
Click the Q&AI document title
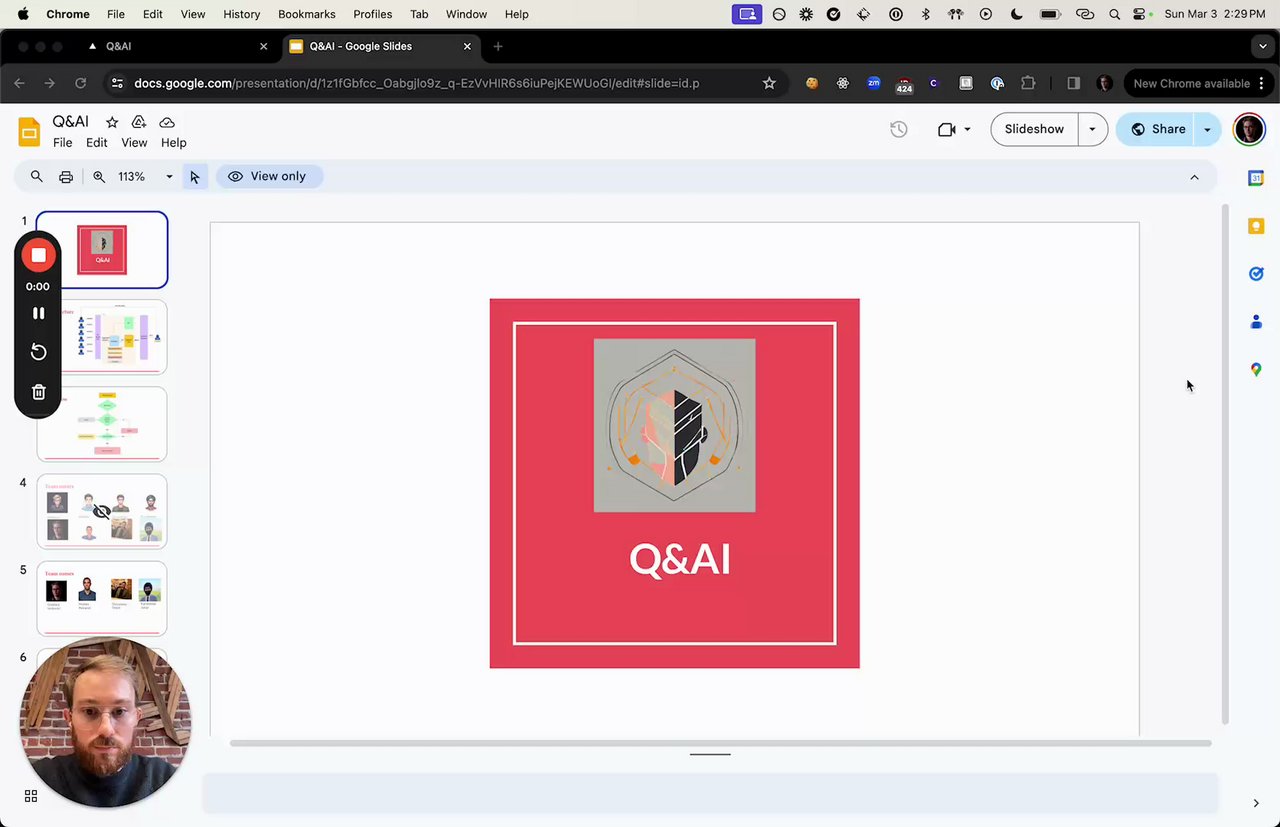pyautogui.click(x=71, y=122)
